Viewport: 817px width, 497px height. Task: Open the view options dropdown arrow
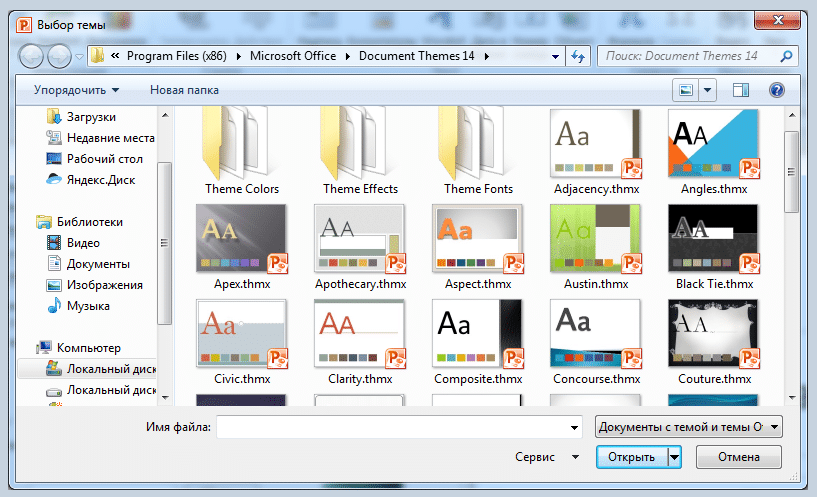click(x=707, y=90)
